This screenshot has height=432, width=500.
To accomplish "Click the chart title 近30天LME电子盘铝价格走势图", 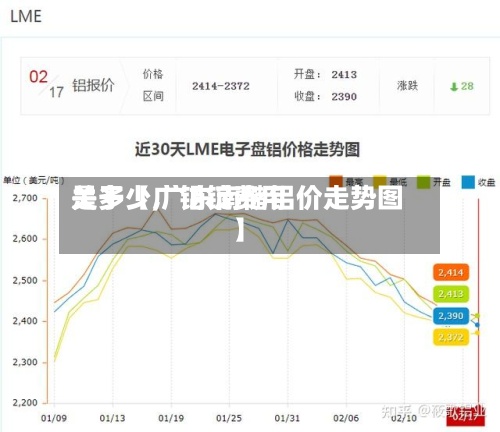I will 247,149.
